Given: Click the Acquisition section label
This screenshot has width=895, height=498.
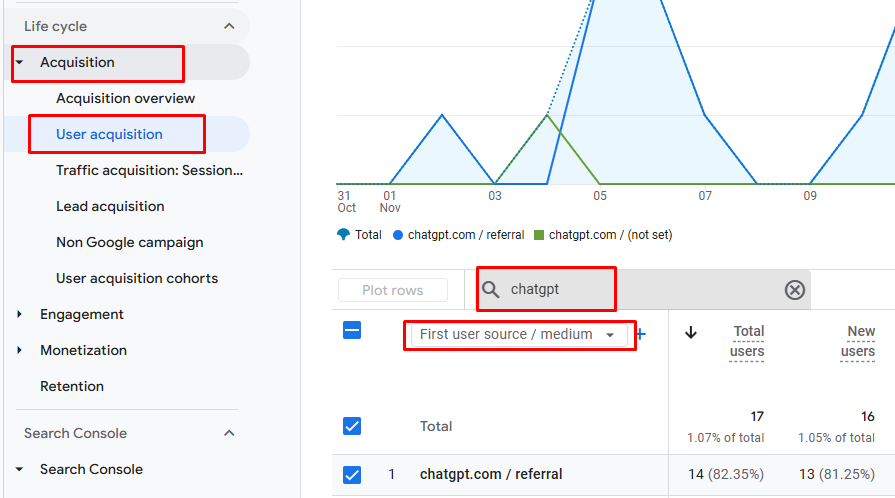Looking at the screenshot, I should (x=77, y=62).
